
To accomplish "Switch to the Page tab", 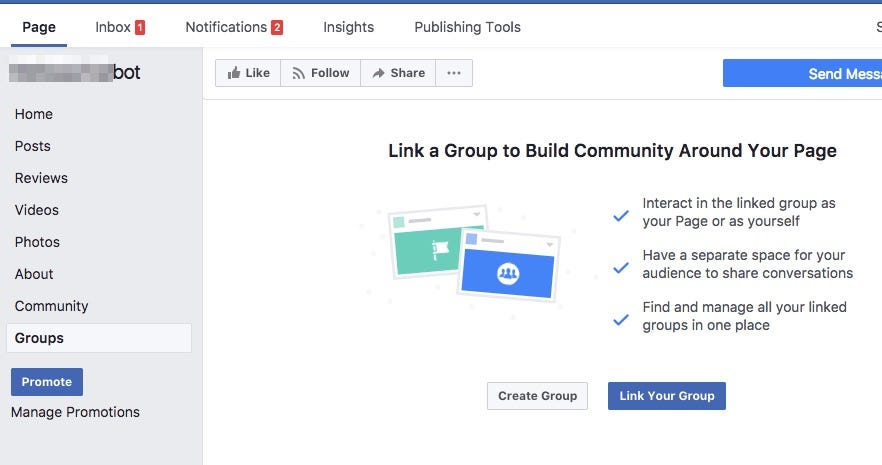I will 39,27.
